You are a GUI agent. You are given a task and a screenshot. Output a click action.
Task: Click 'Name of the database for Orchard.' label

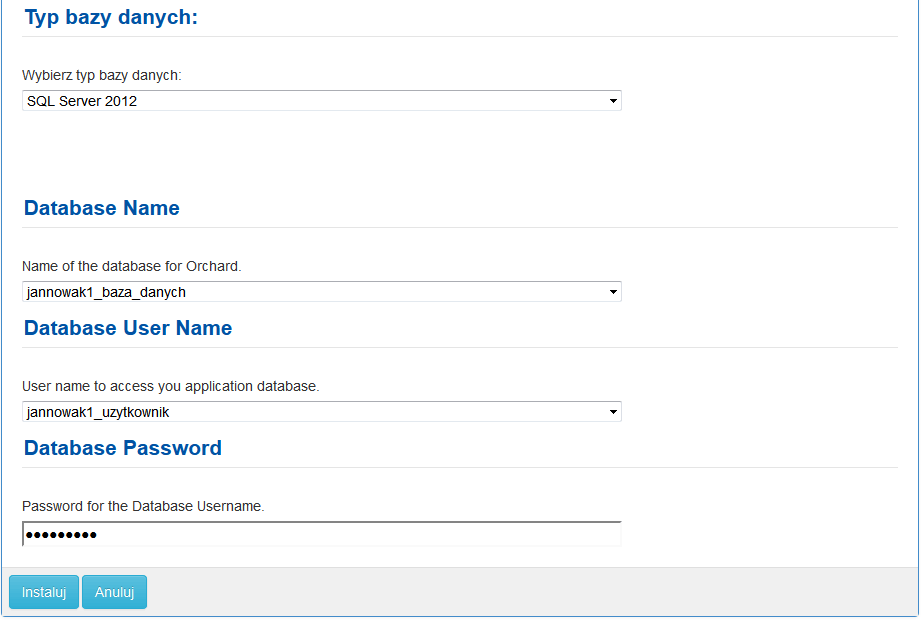coord(131,266)
